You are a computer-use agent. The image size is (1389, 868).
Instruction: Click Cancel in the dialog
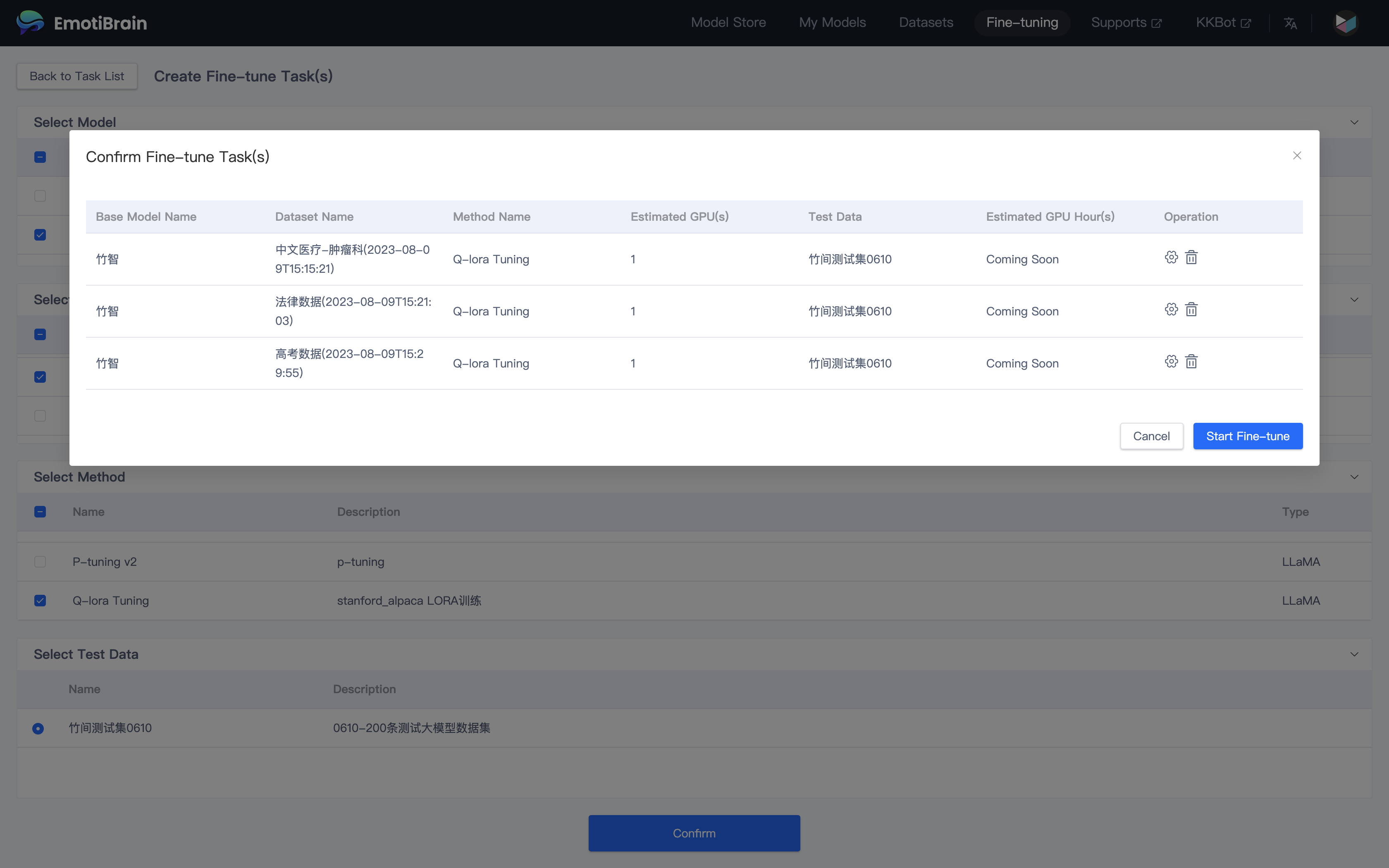1151,436
